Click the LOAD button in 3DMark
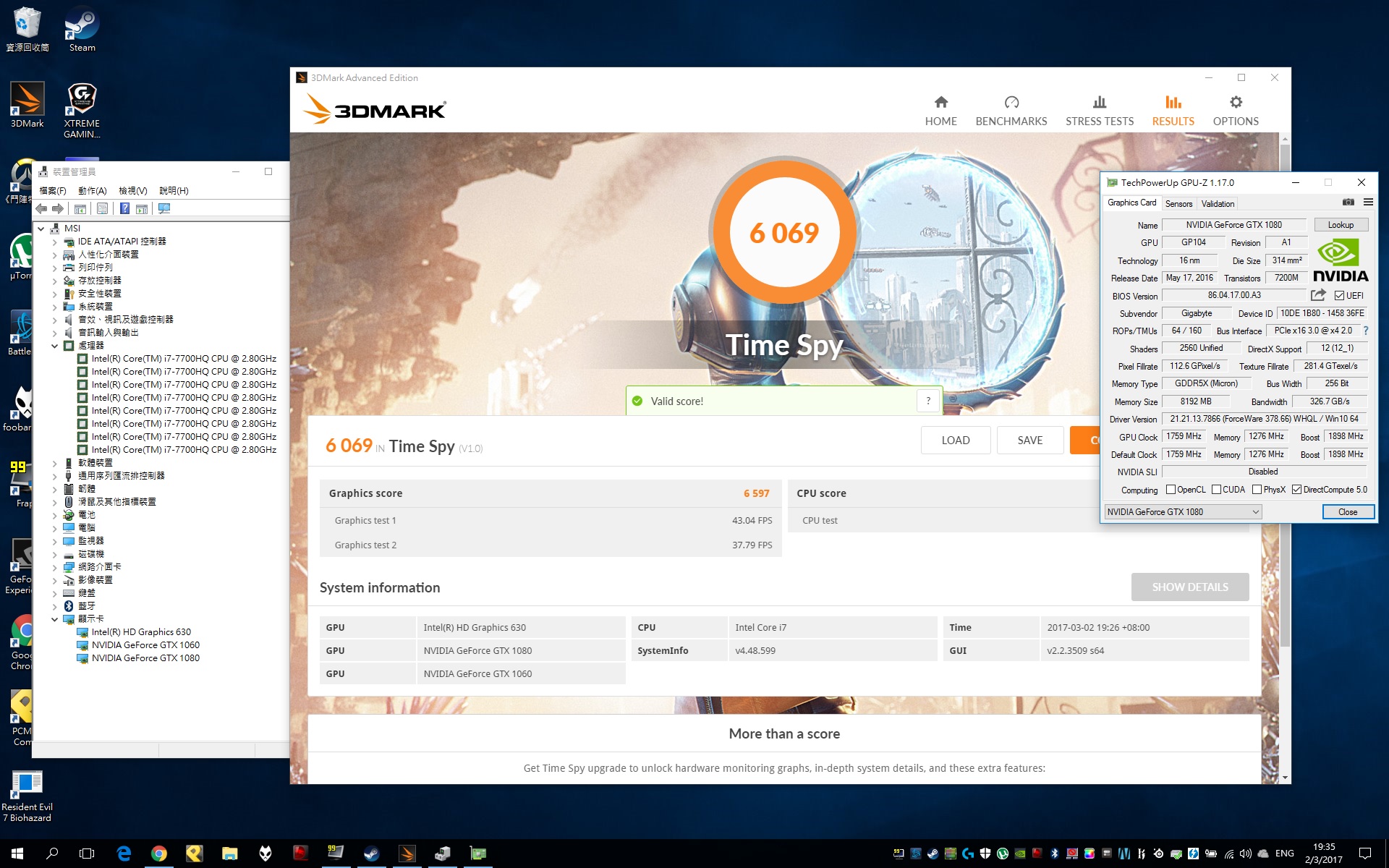This screenshot has width=1389, height=868. pyautogui.click(x=955, y=440)
